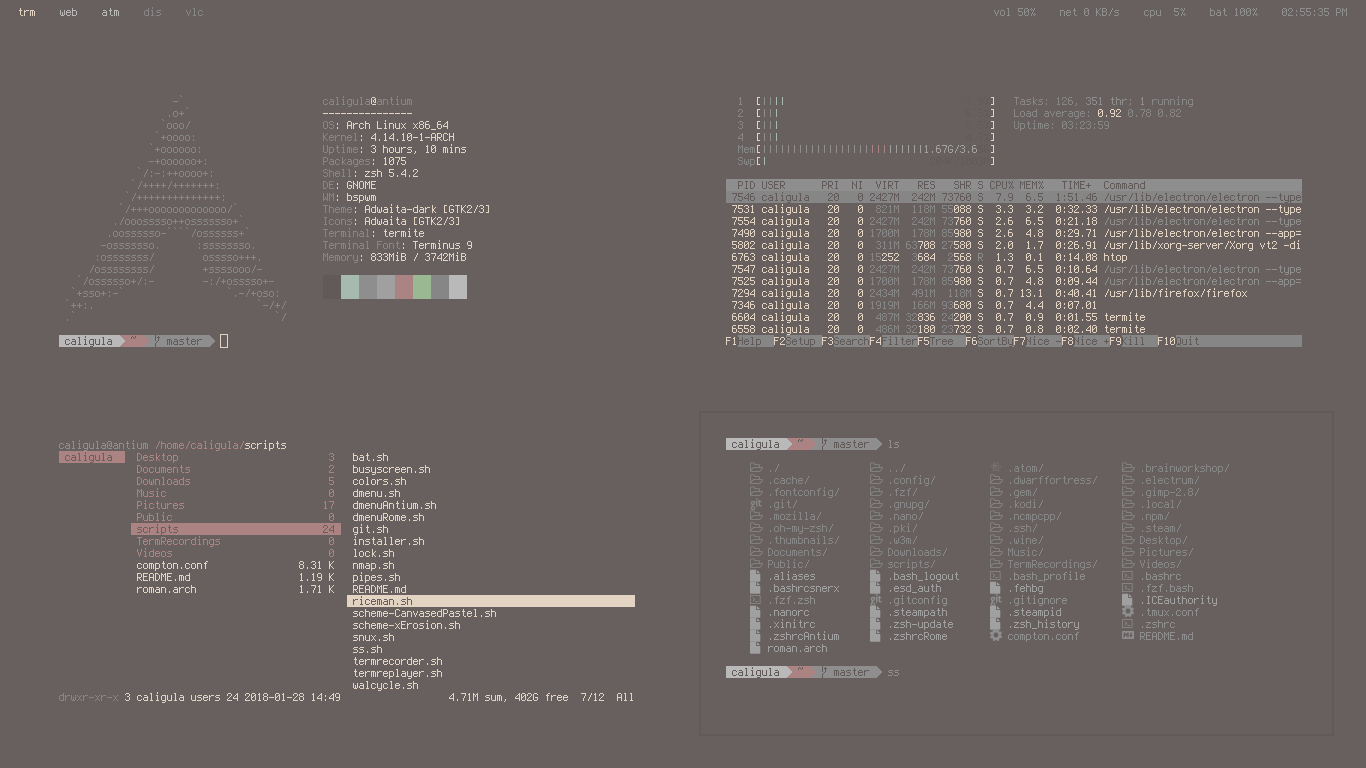
Task: Click the folder icon beside Music/ in ls output
Action: [x=996, y=552]
